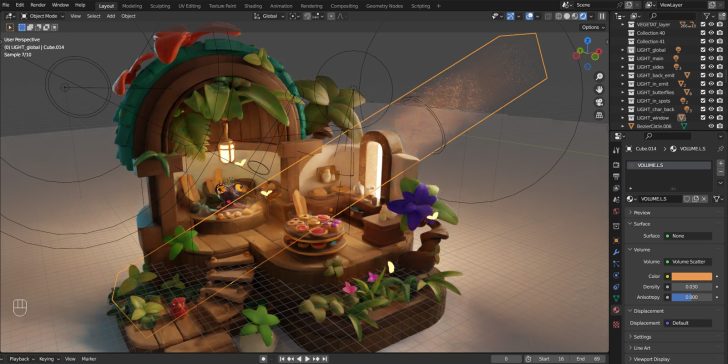Pause viewport render preview
Viewport: 728px width, 364px height.
[x=602, y=16]
